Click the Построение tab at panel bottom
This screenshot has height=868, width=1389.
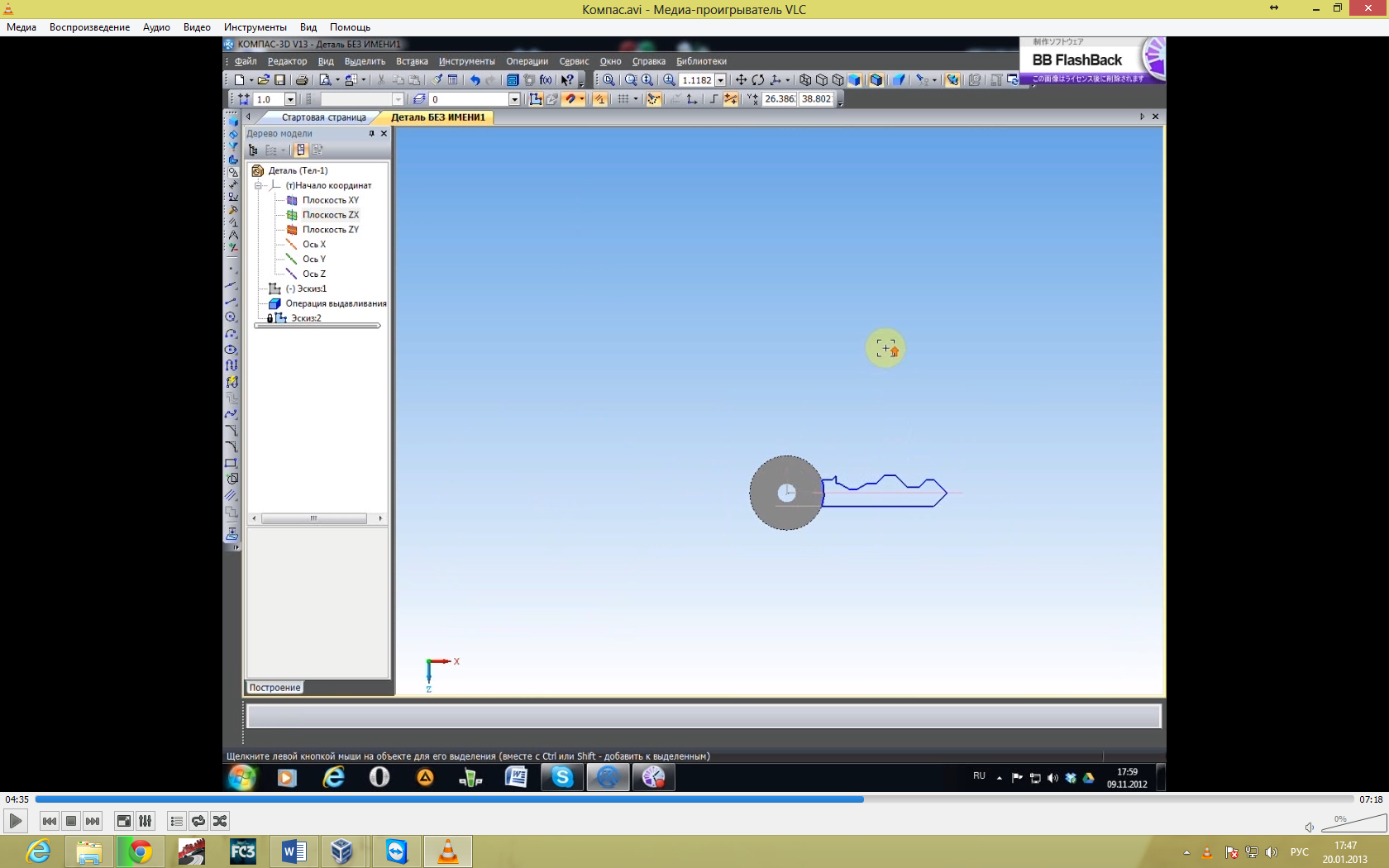[275, 688]
